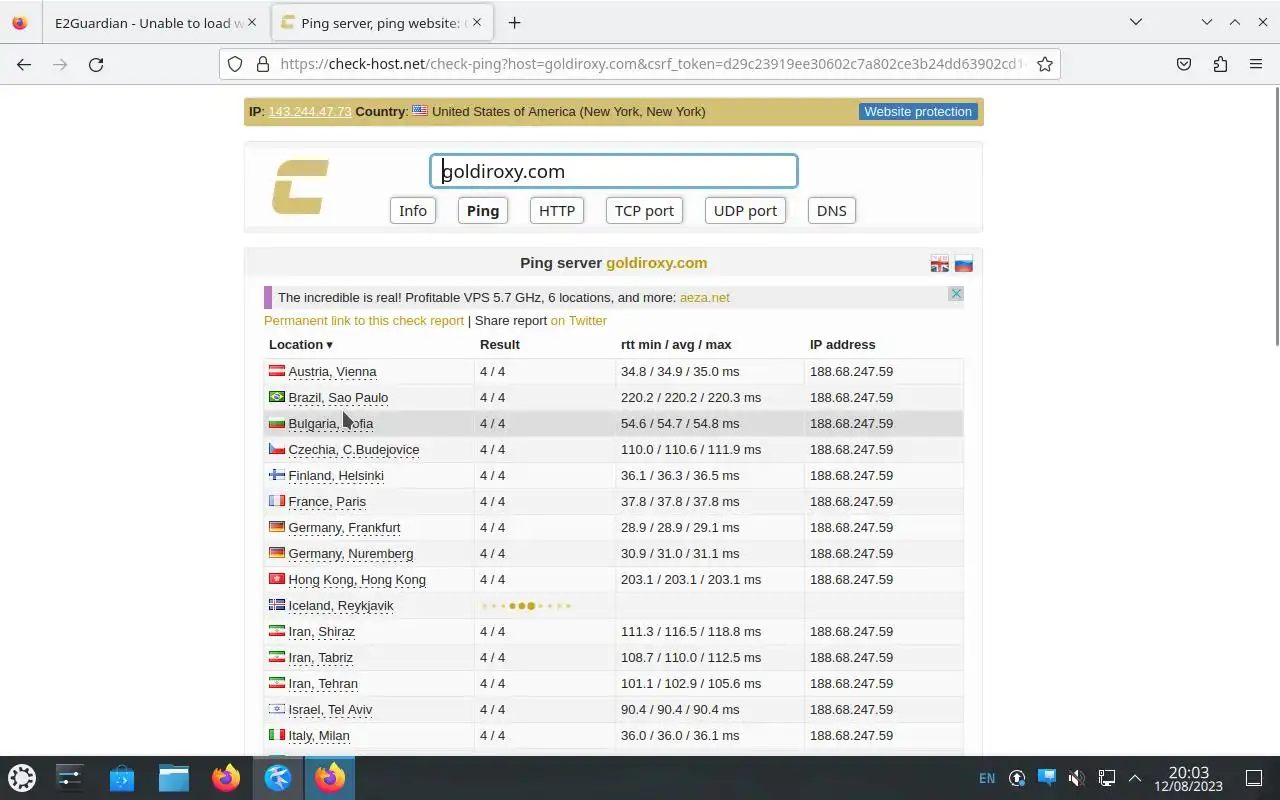
Task: Open the system updates tray icon
Action: (1017, 778)
